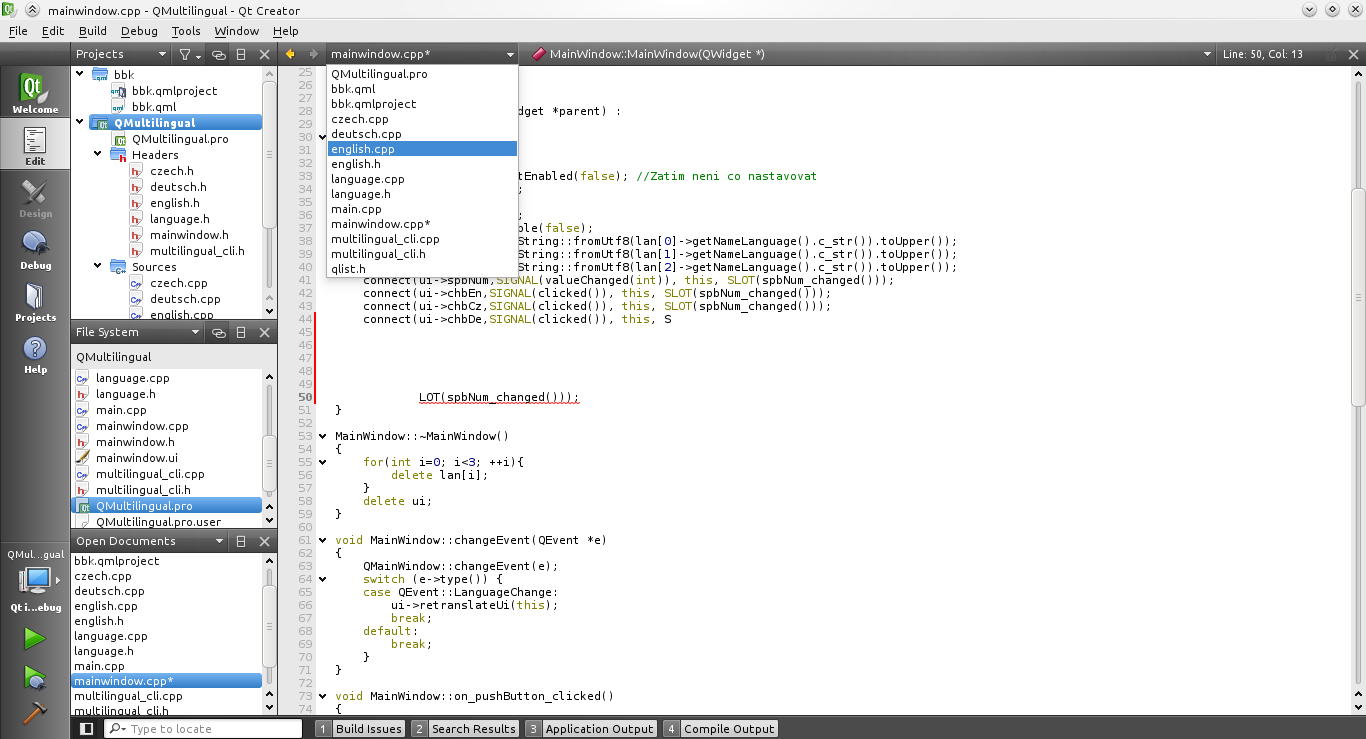Choose QMultilingual.pro in the dropdown list

(x=422, y=74)
